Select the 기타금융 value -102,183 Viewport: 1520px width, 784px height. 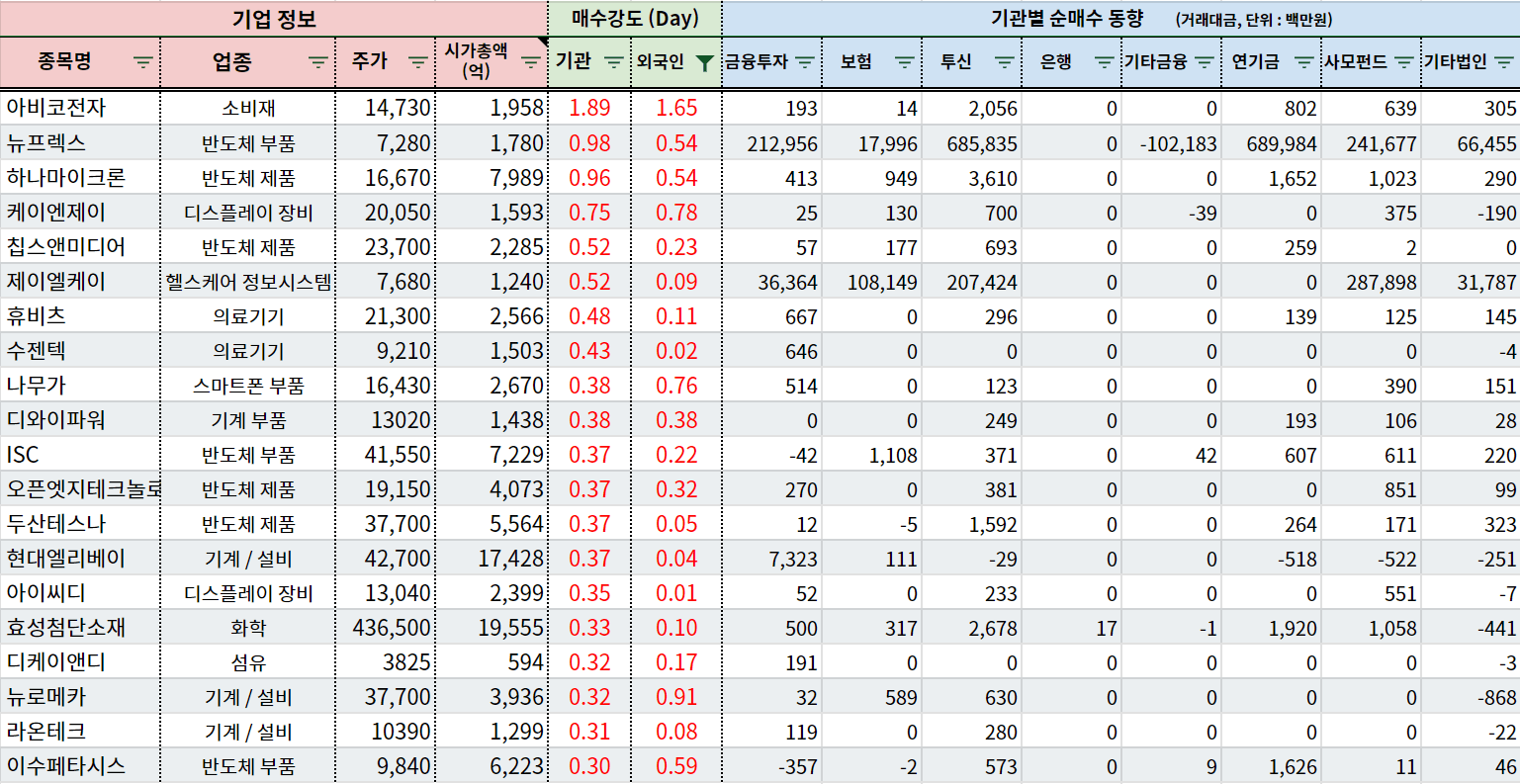[1172, 143]
